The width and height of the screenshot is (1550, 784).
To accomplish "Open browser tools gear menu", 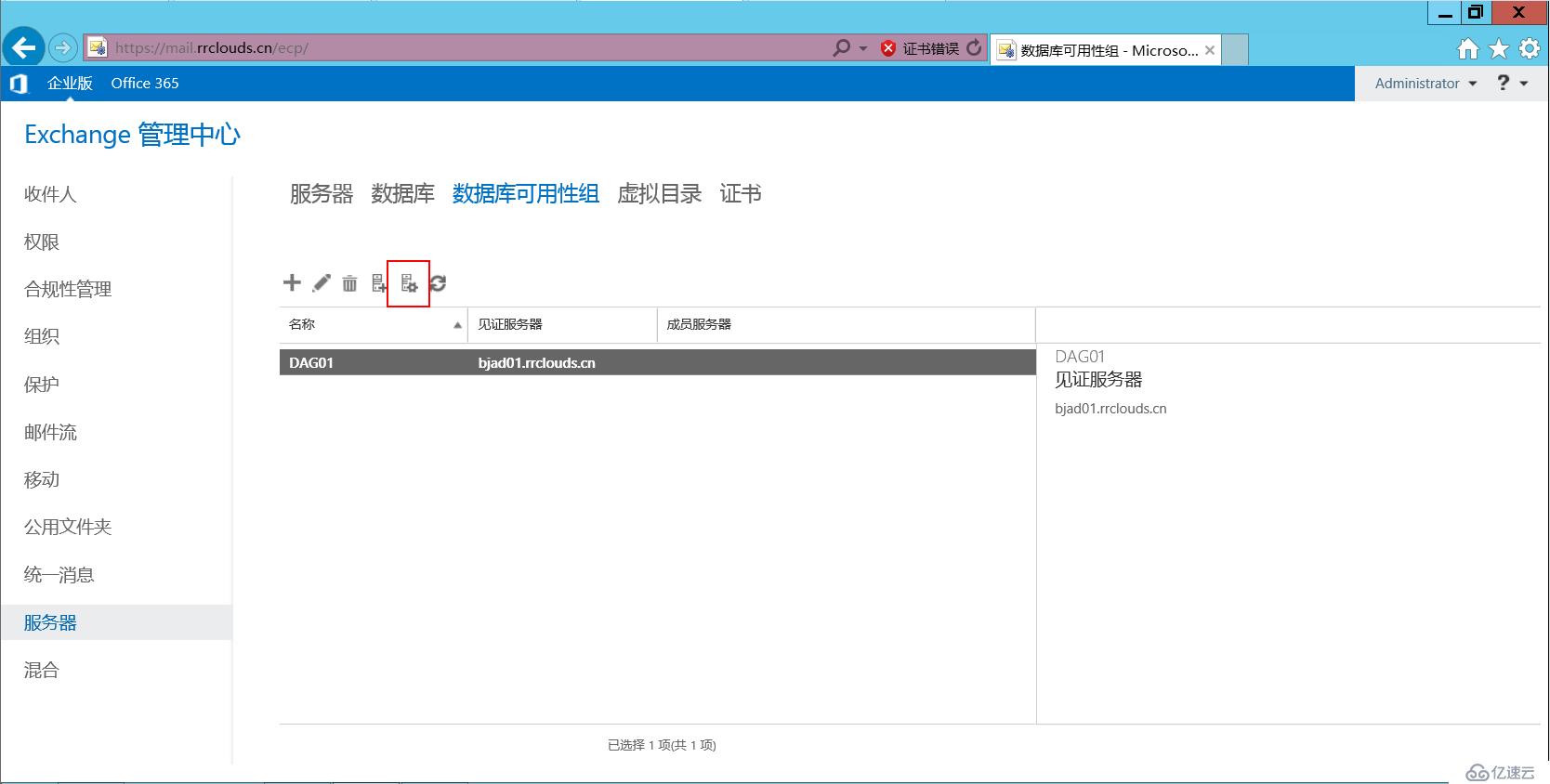I will click(1529, 48).
